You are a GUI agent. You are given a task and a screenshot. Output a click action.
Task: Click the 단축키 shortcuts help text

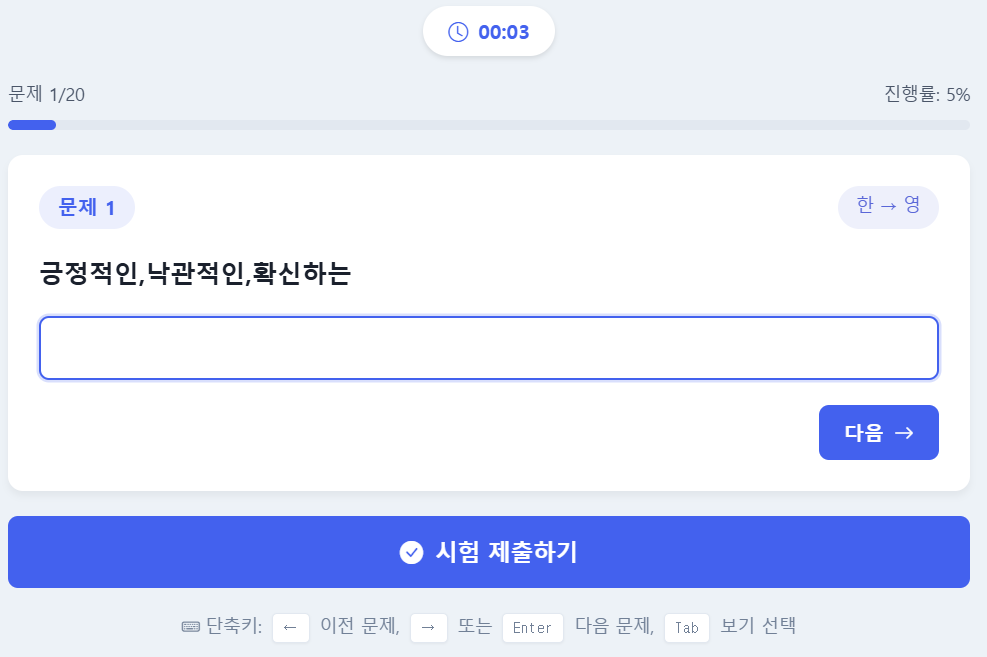click(x=232, y=627)
